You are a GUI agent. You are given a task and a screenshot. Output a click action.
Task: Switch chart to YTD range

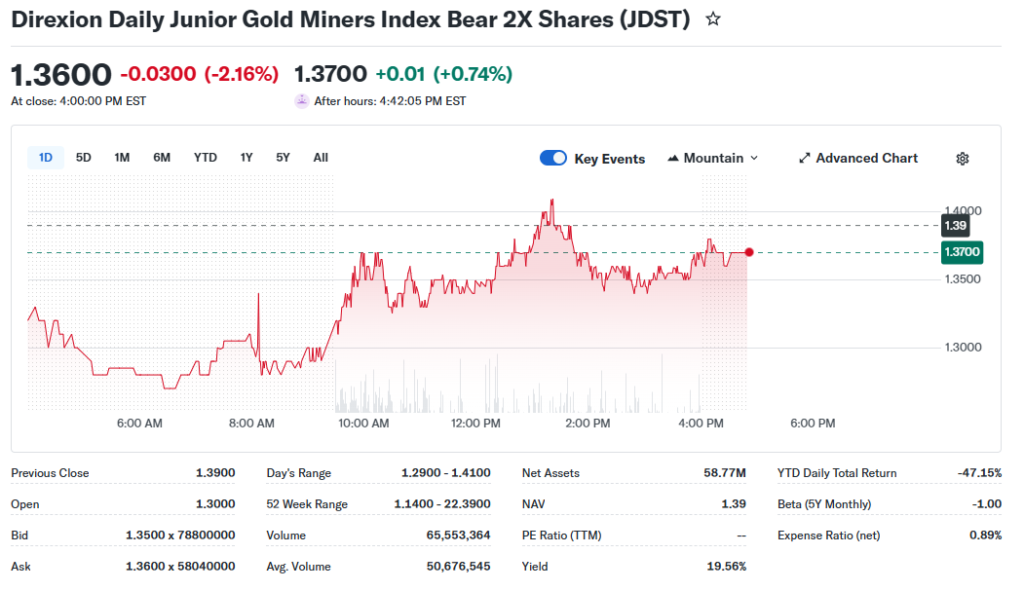(205, 157)
